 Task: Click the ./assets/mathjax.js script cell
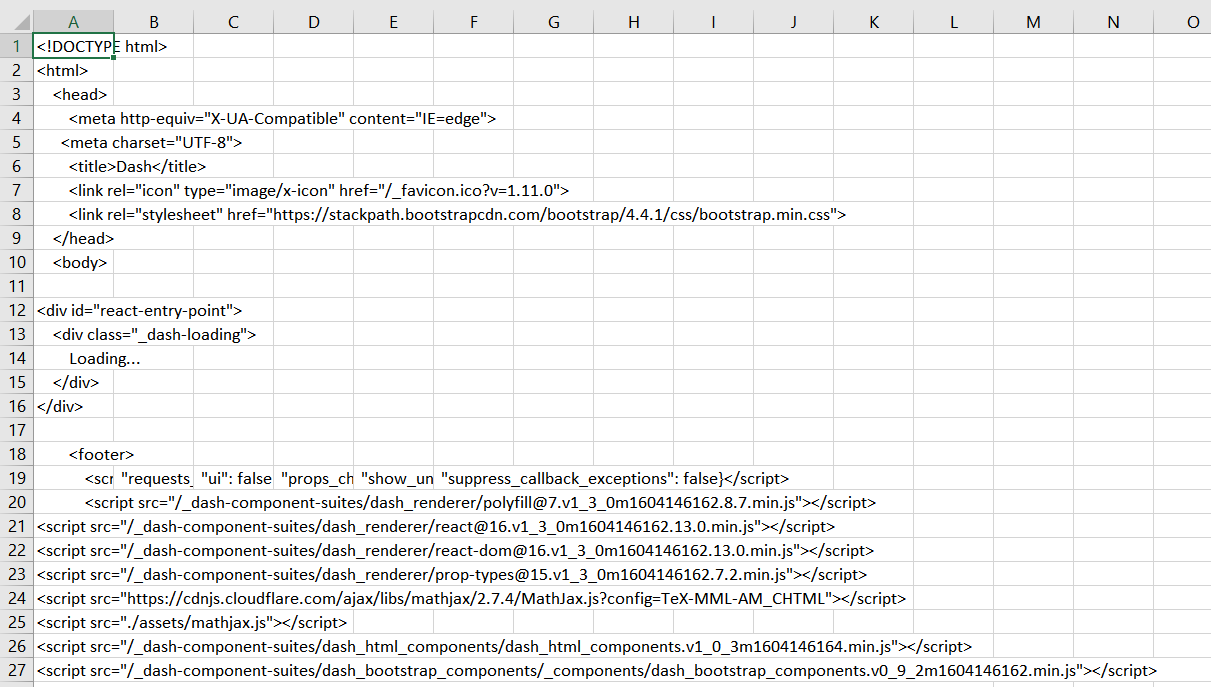click(74, 622)
